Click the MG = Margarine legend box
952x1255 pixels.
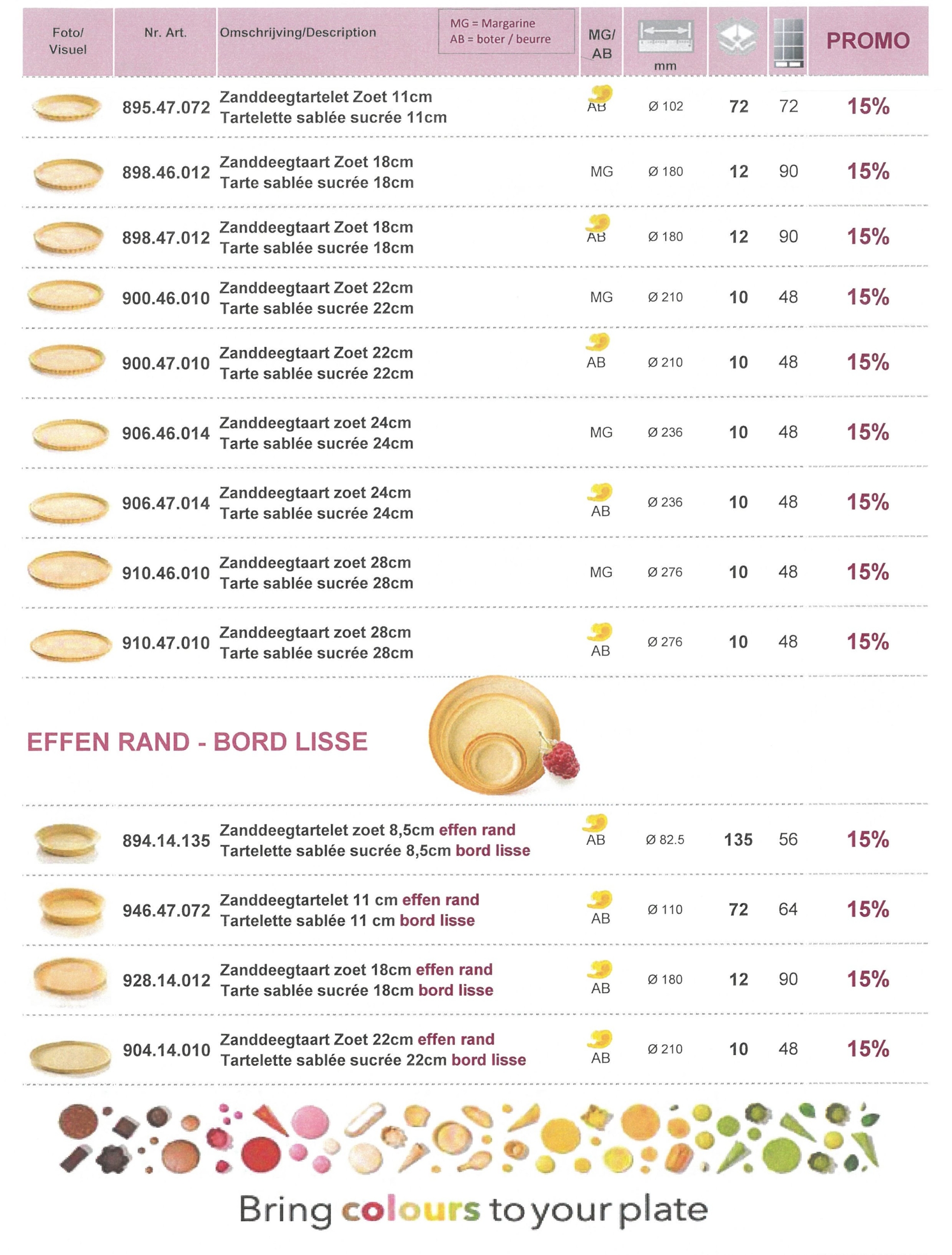point(506,32)
